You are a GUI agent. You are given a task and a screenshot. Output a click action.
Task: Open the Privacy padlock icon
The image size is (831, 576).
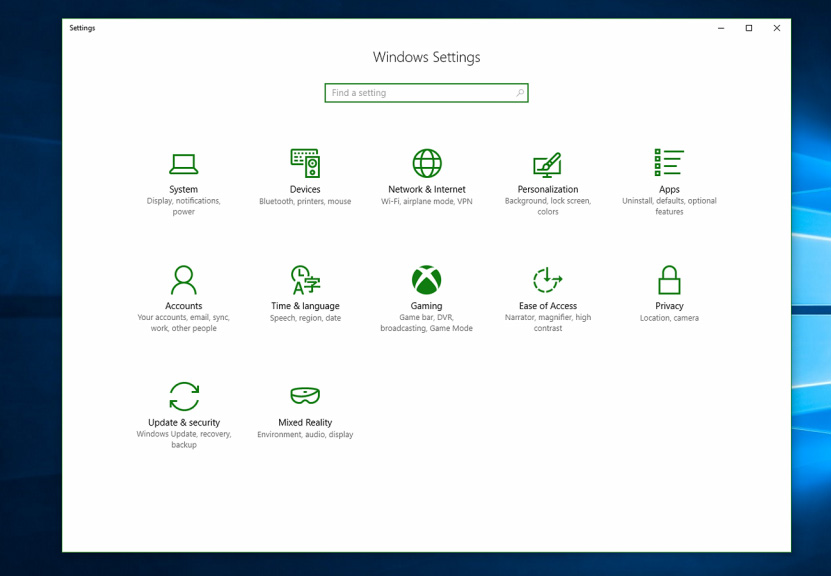coord(669,280)
